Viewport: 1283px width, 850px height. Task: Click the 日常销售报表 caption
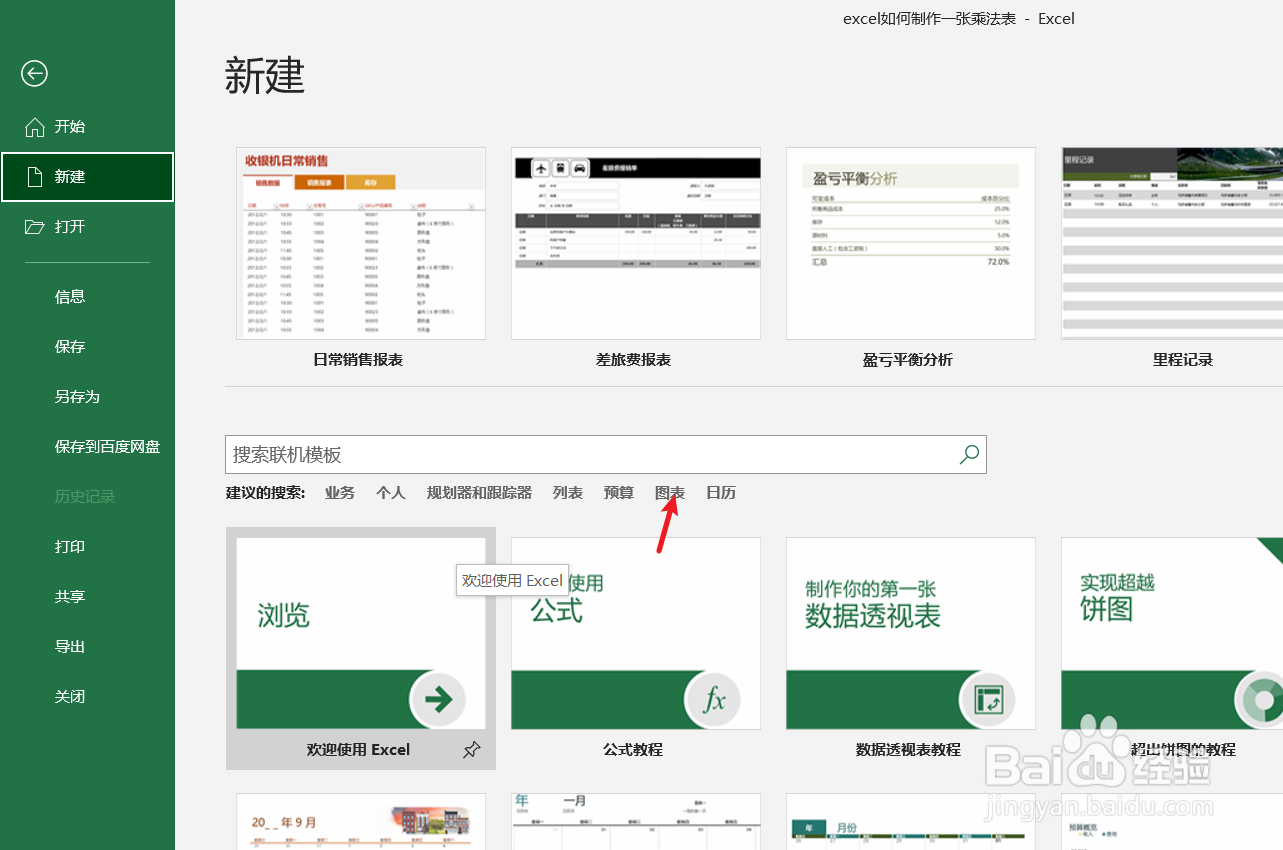(358, 360)
